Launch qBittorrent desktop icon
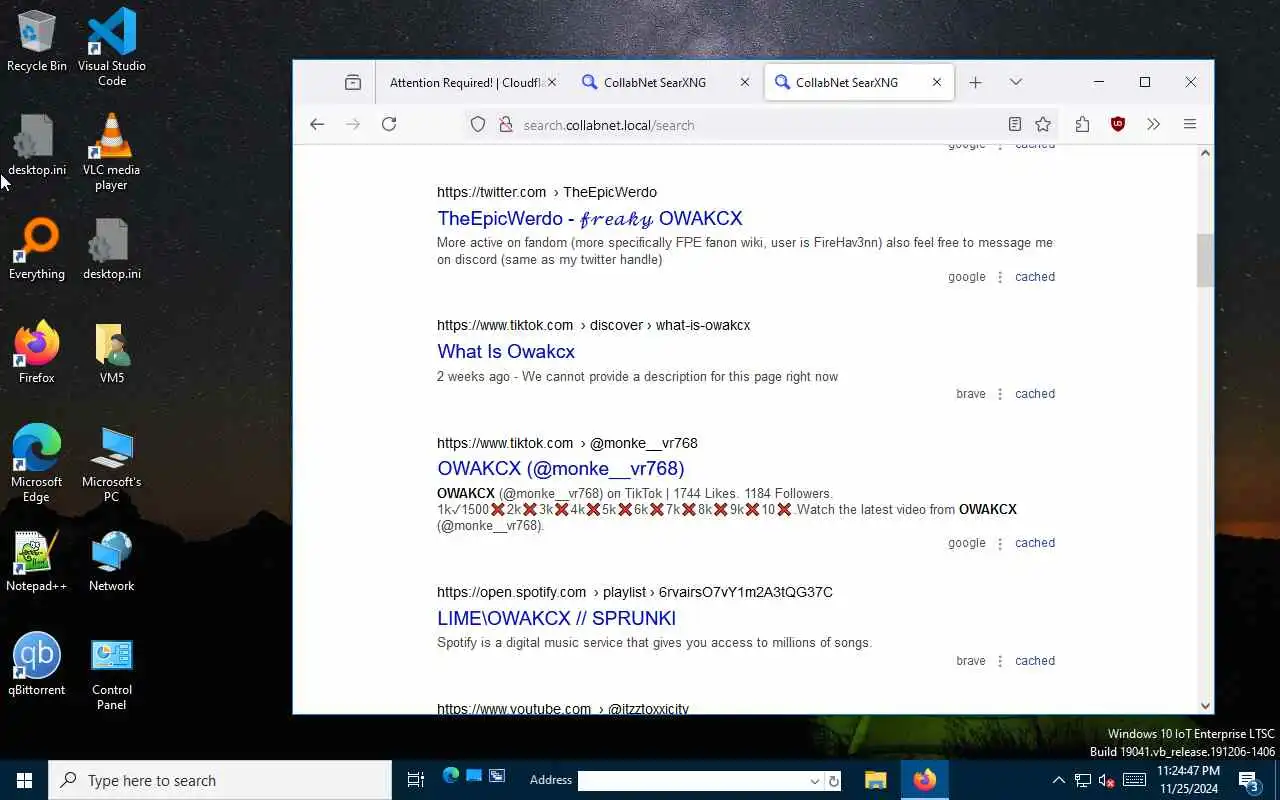1280x800 pixels. [36, 665]
